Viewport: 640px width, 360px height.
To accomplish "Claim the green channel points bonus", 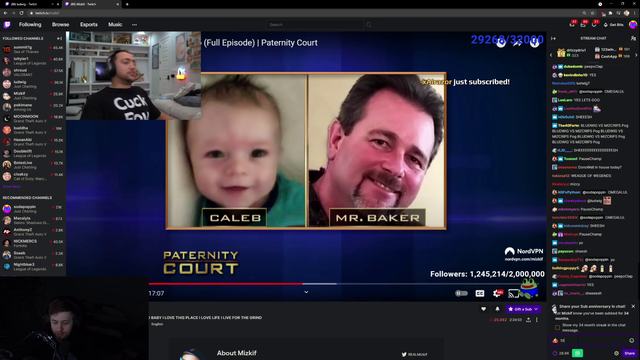I will point(577,353).
